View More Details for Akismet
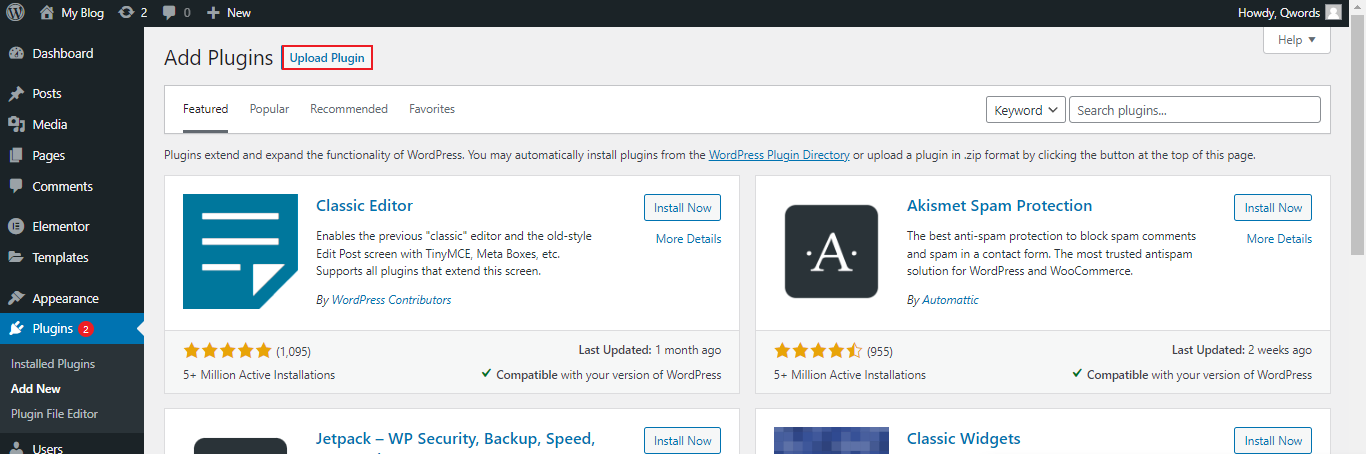This screenshot has height=454, width=1366. (1279, 239)
